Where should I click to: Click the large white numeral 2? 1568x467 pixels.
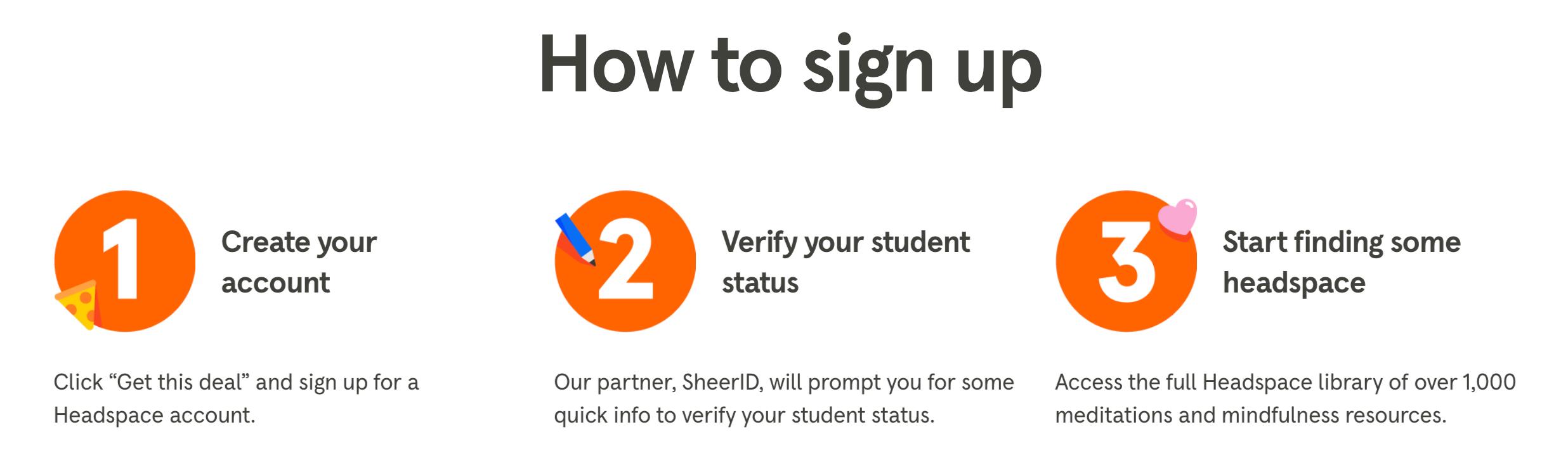coord(625,258)
